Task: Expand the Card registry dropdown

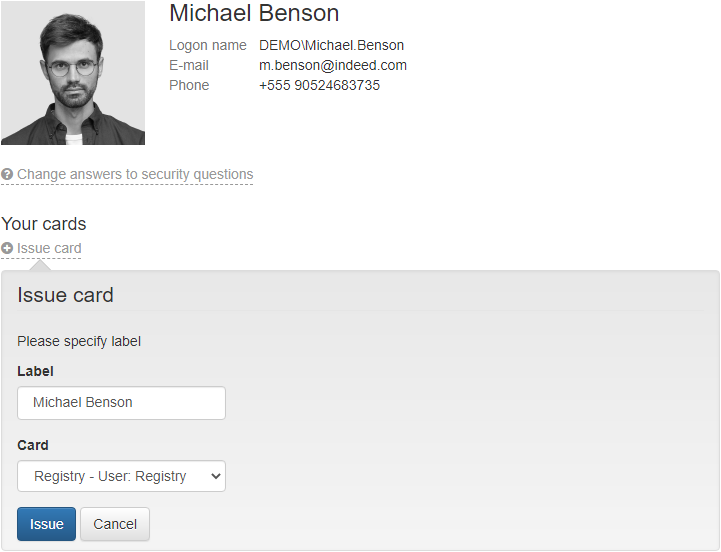Action: tap(121, 476)
